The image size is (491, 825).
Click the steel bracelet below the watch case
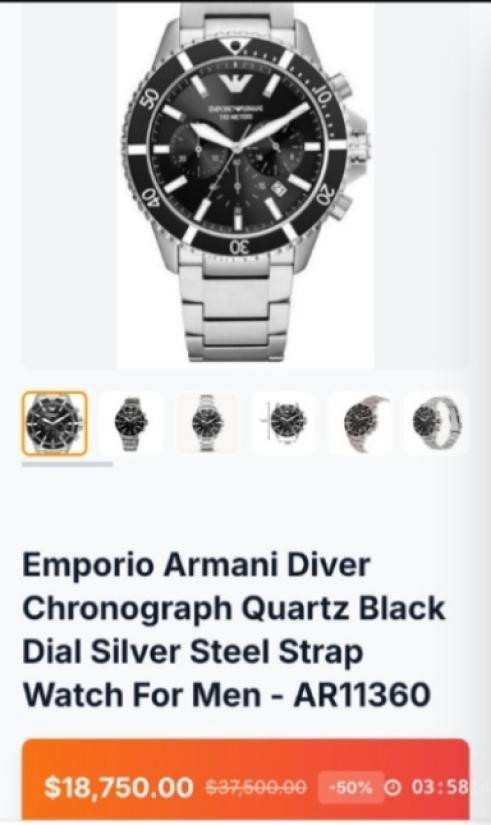click(x=237, y=308)
